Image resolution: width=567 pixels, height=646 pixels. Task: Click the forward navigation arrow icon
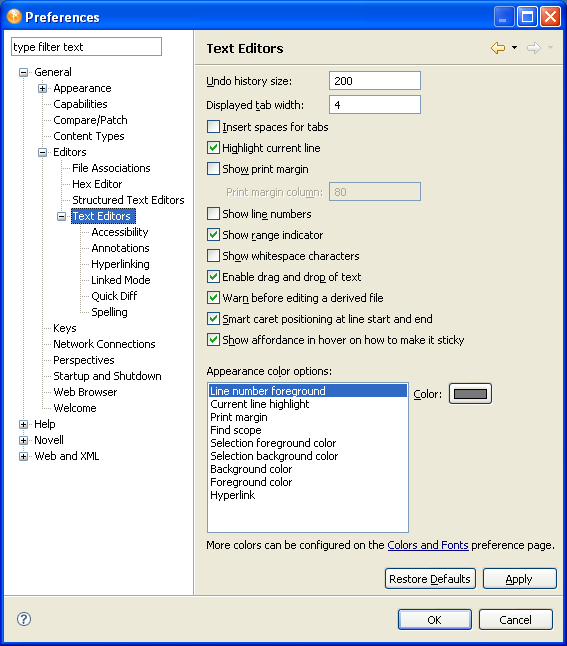point(534,48)
